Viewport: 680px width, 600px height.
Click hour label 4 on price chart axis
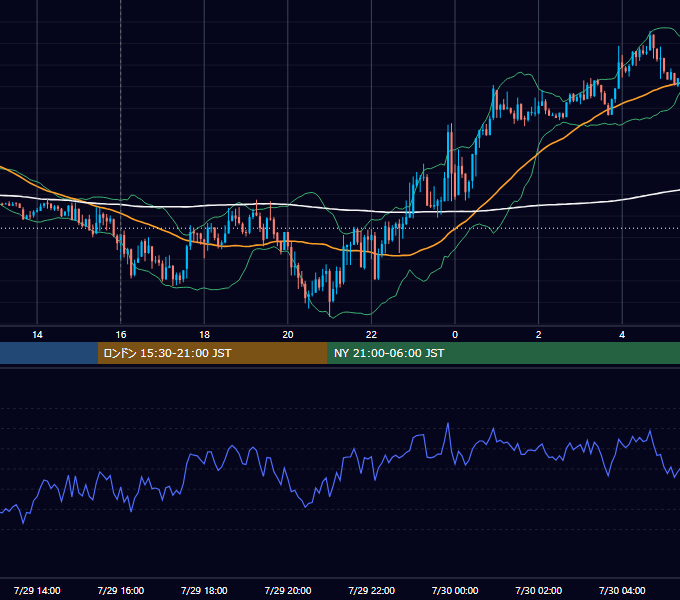[622, 335]
